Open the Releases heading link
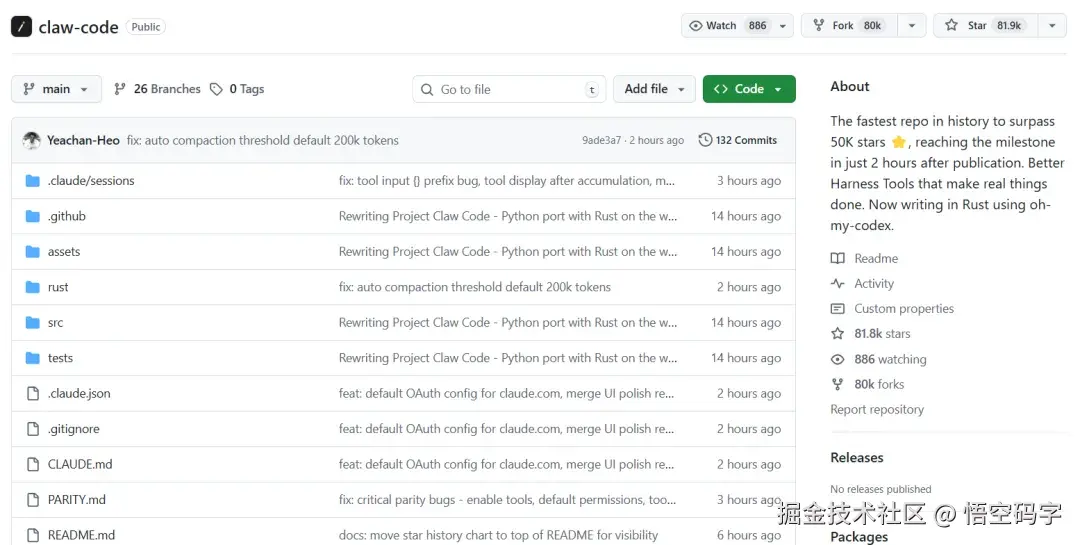The image size is (1080, 545). tap(857, 457)
